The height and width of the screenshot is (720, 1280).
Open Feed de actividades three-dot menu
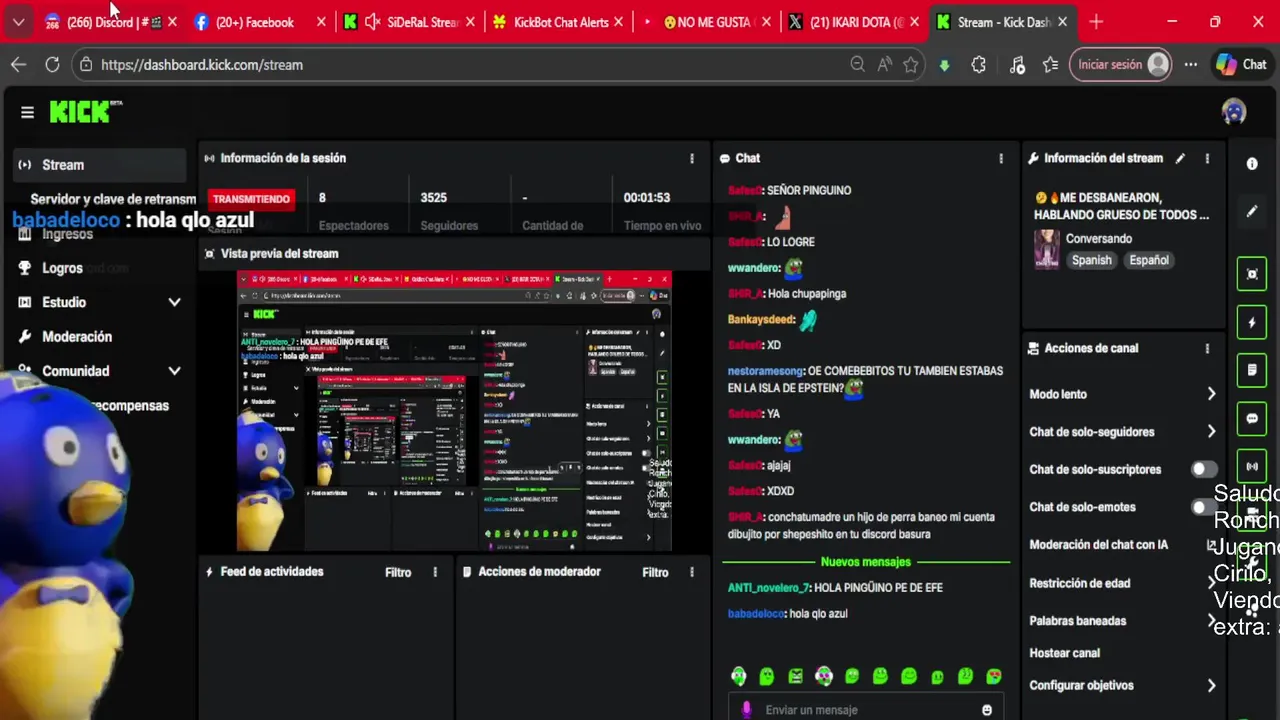tap(435, 572)
